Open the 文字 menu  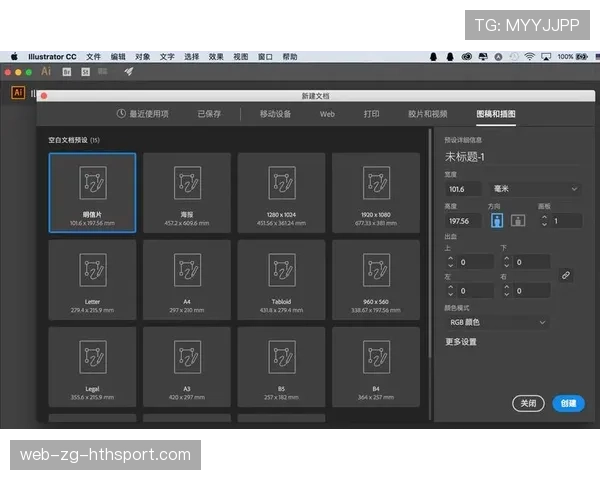pyautogui.click(x=167, y=57)
